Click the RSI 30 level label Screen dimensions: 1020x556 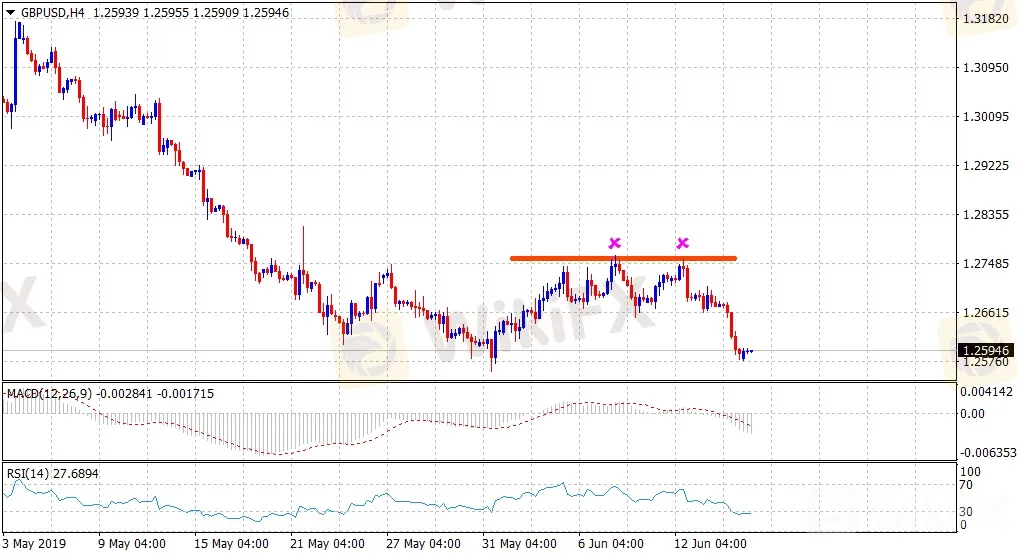965,511
